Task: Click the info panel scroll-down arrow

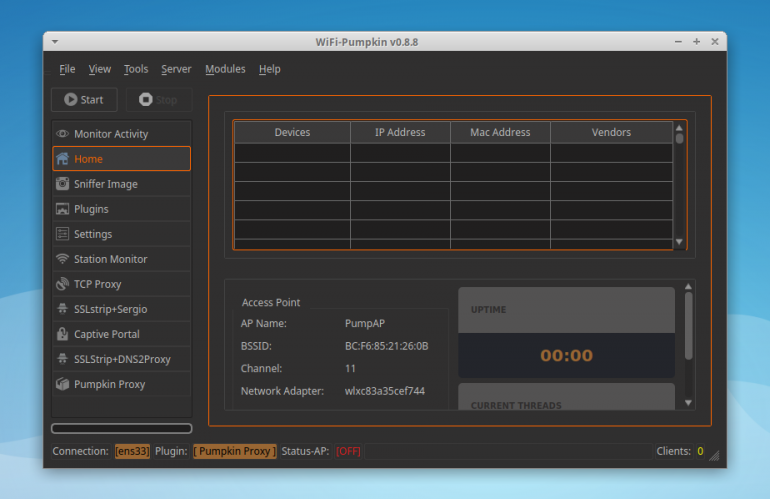Action: click(688, 403)
